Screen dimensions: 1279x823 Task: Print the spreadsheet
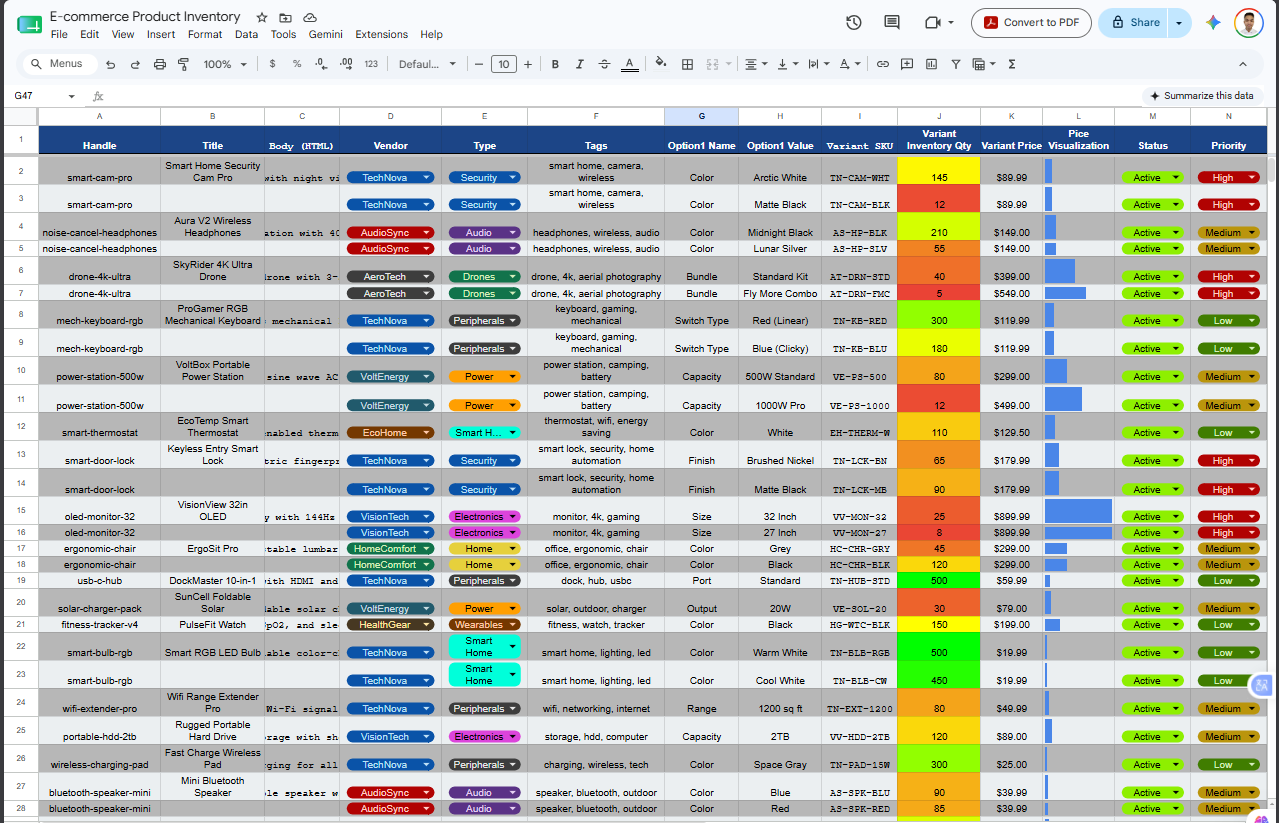pos(160,64)
